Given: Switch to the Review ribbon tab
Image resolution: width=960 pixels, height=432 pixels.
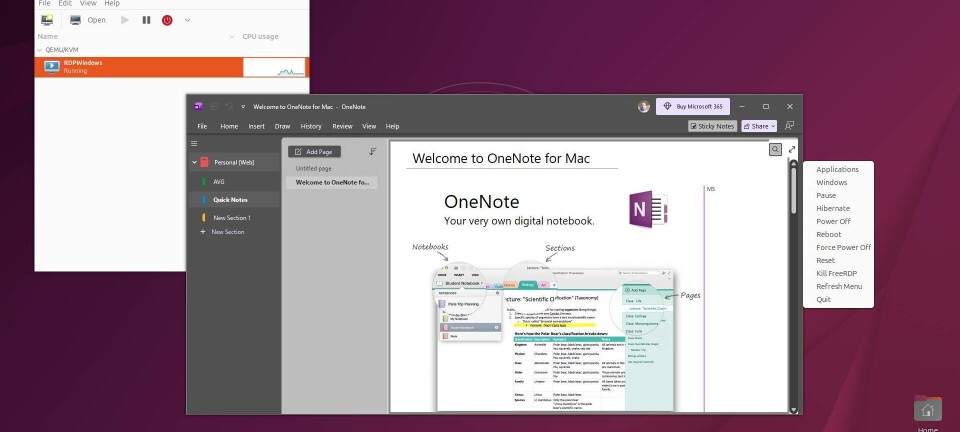Looking at the screenshot, I should point(342,127).
